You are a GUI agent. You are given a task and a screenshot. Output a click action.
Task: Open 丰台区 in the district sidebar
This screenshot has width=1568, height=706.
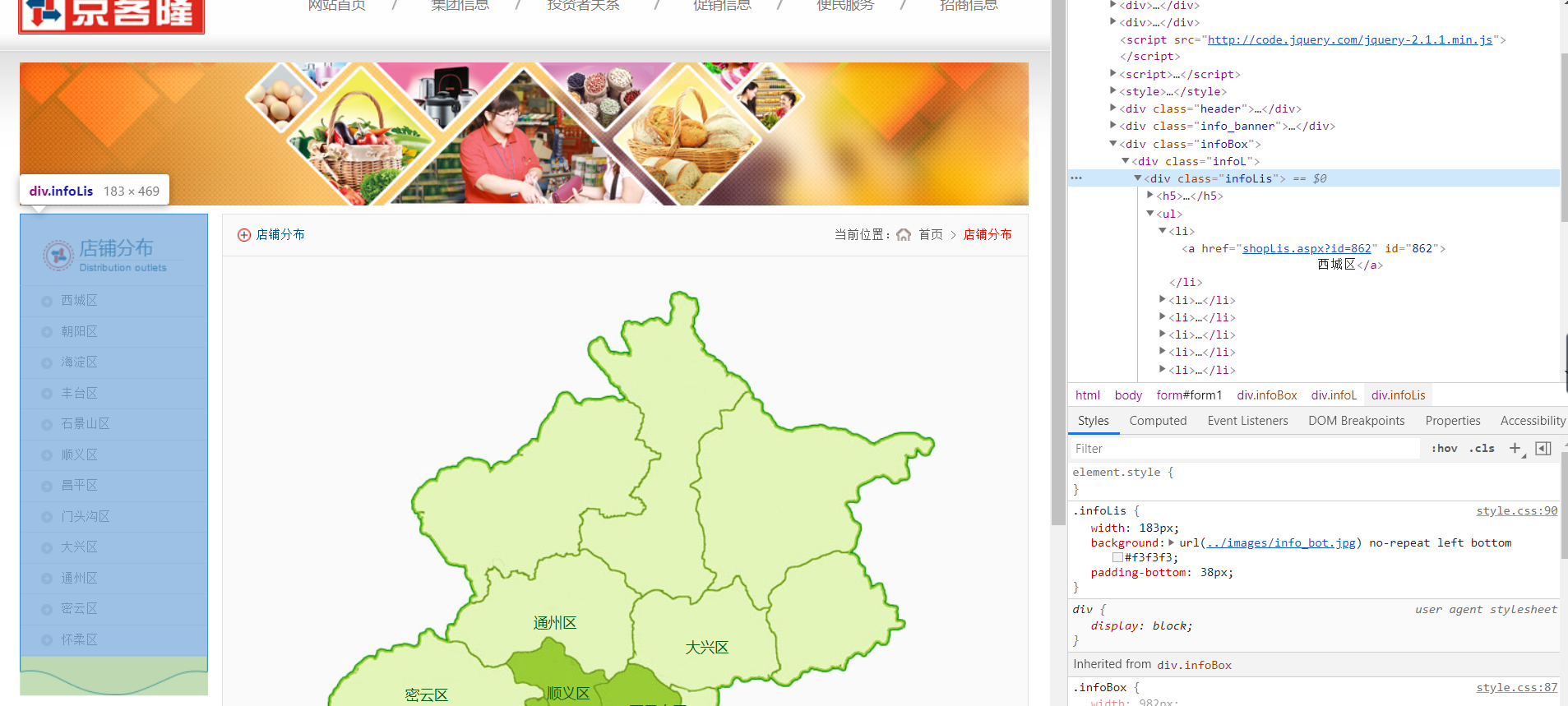click(x=79, y=393)
